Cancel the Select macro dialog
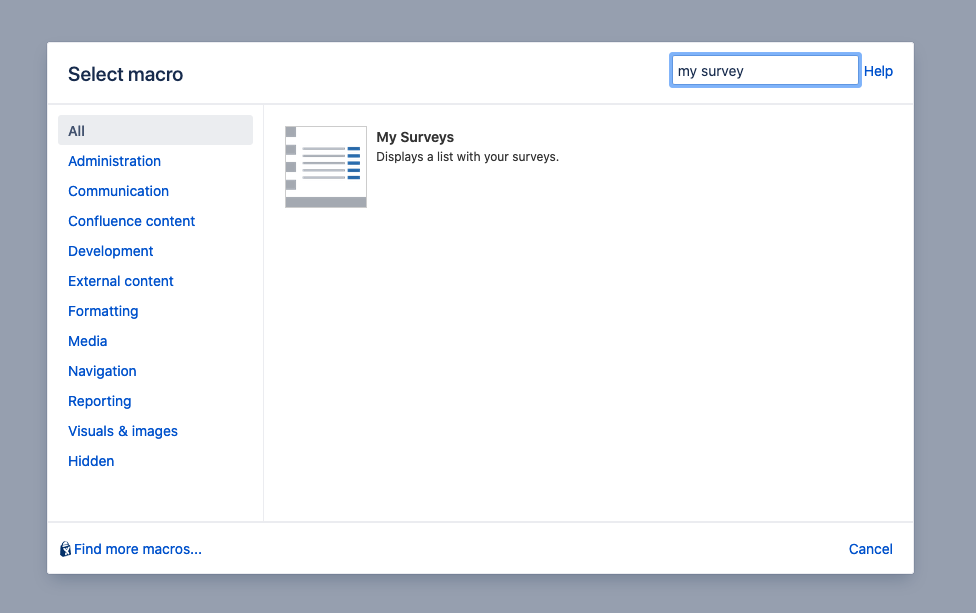Screen dimensions: 976x613 click(870, 549)
